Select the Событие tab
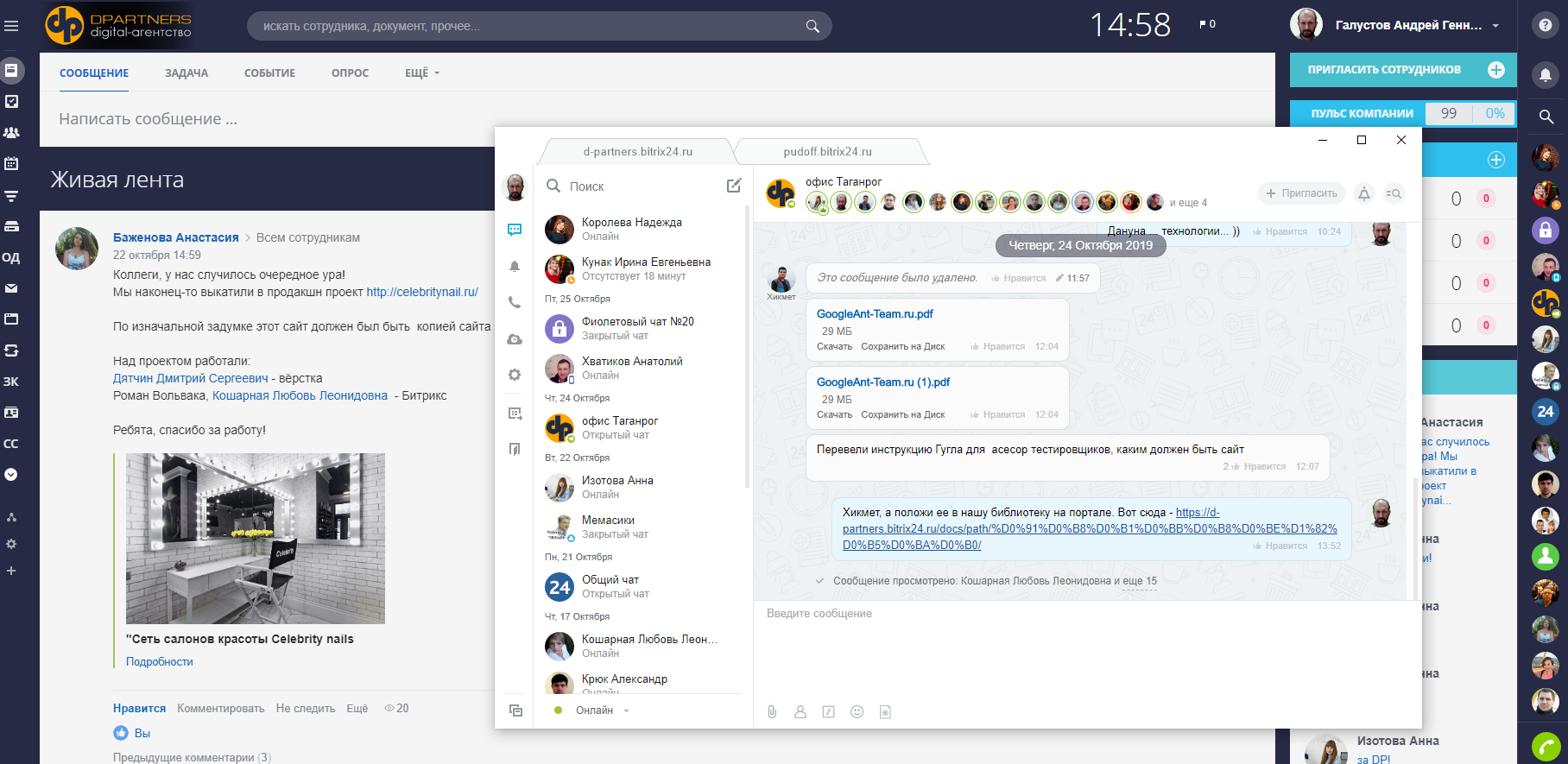Viewport: 1568px width, 764px height. coord(269,73)
